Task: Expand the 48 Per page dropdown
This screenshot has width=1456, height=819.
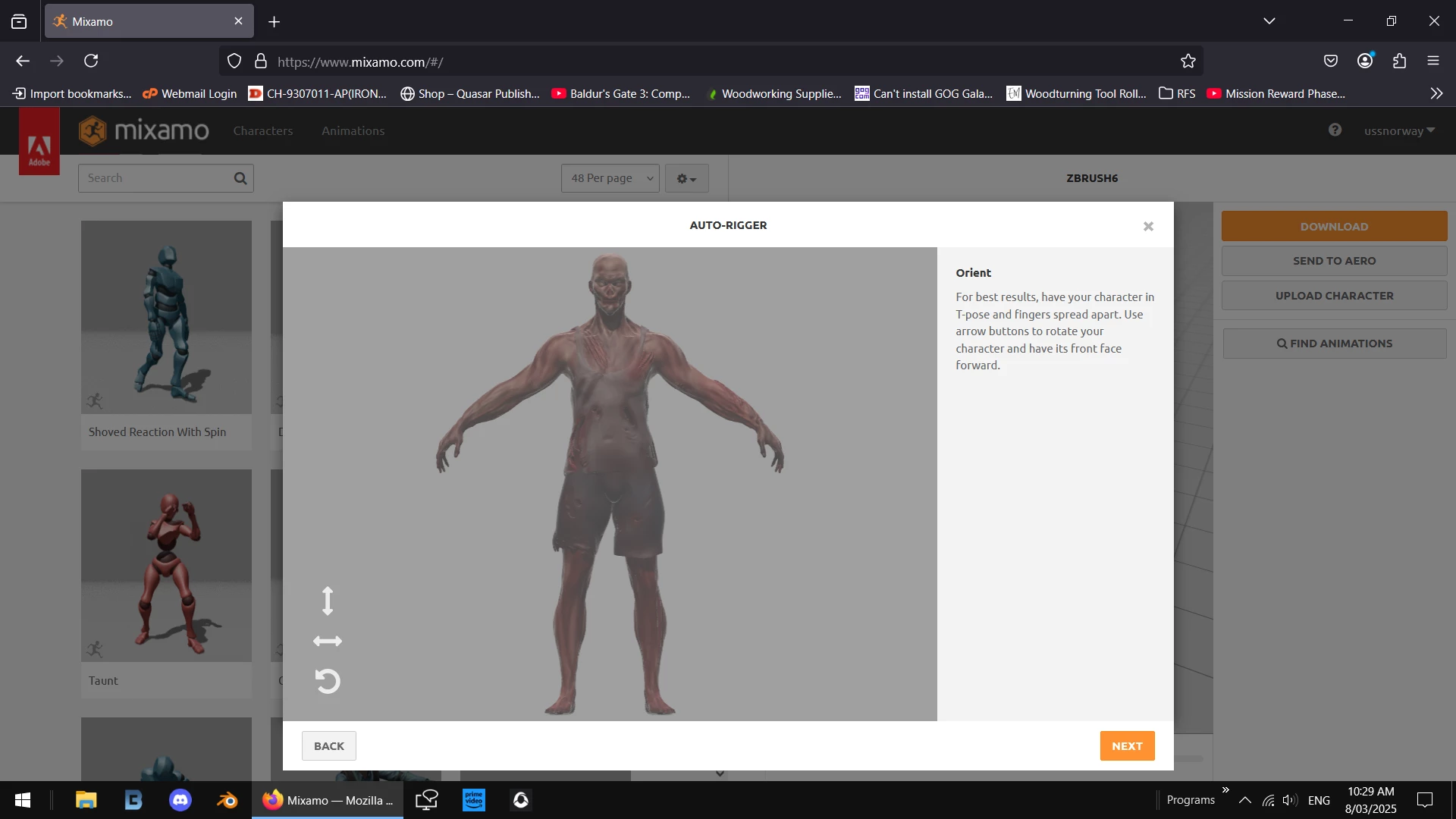Action: [x=610, y=178]
